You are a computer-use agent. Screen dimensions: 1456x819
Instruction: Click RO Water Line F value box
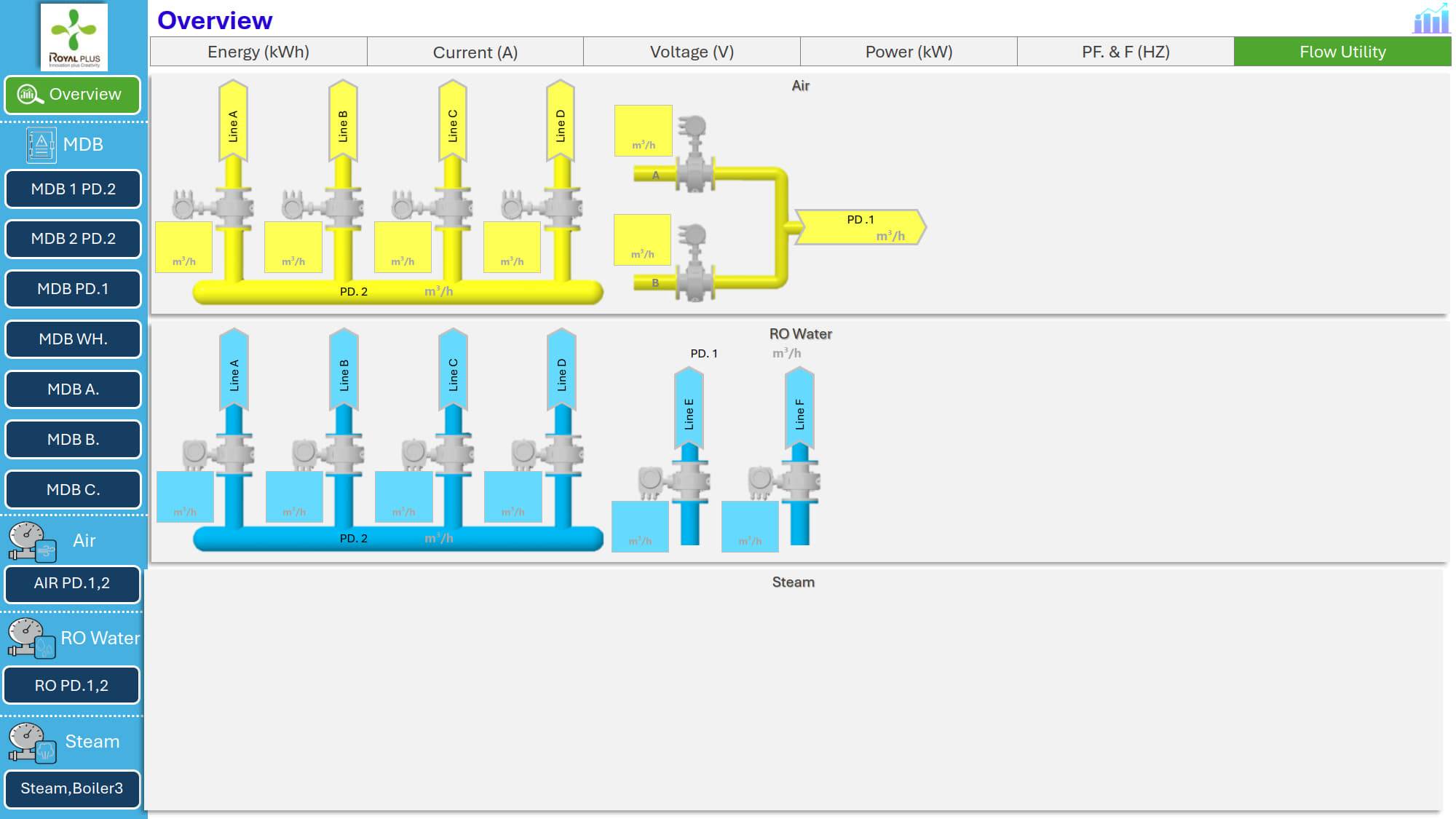click(x=750, y=526)
